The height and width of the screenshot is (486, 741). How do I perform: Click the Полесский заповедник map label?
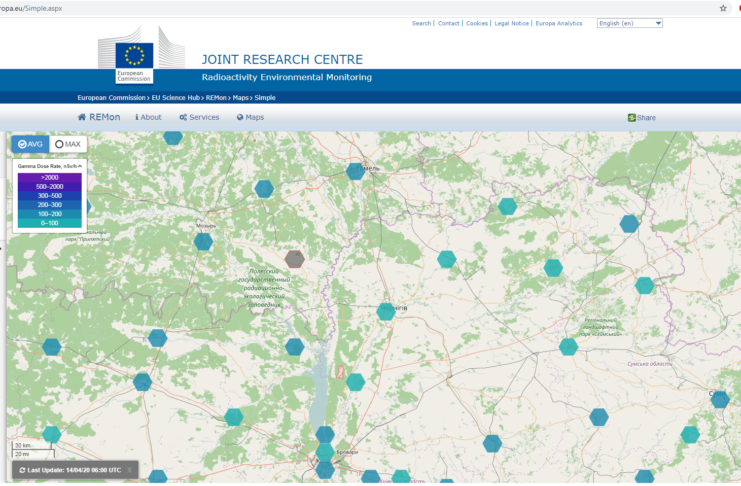pos(264,288)
